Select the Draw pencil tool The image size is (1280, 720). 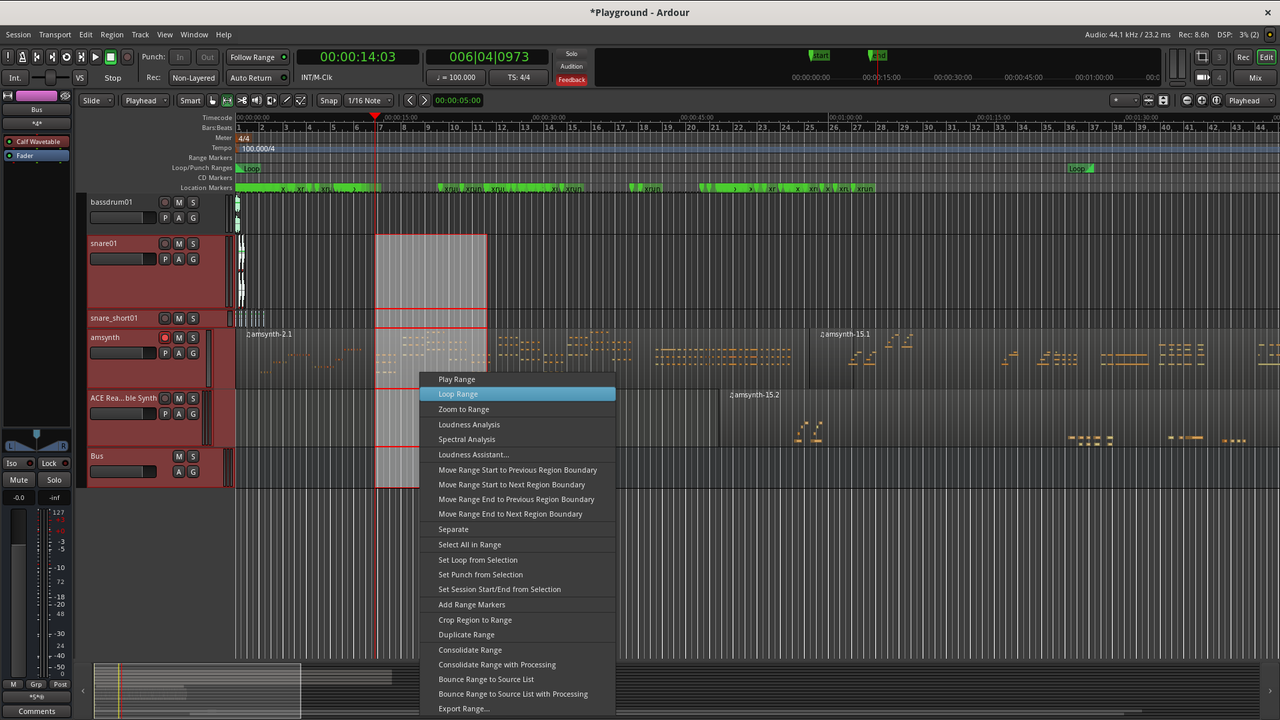point(286,100)
